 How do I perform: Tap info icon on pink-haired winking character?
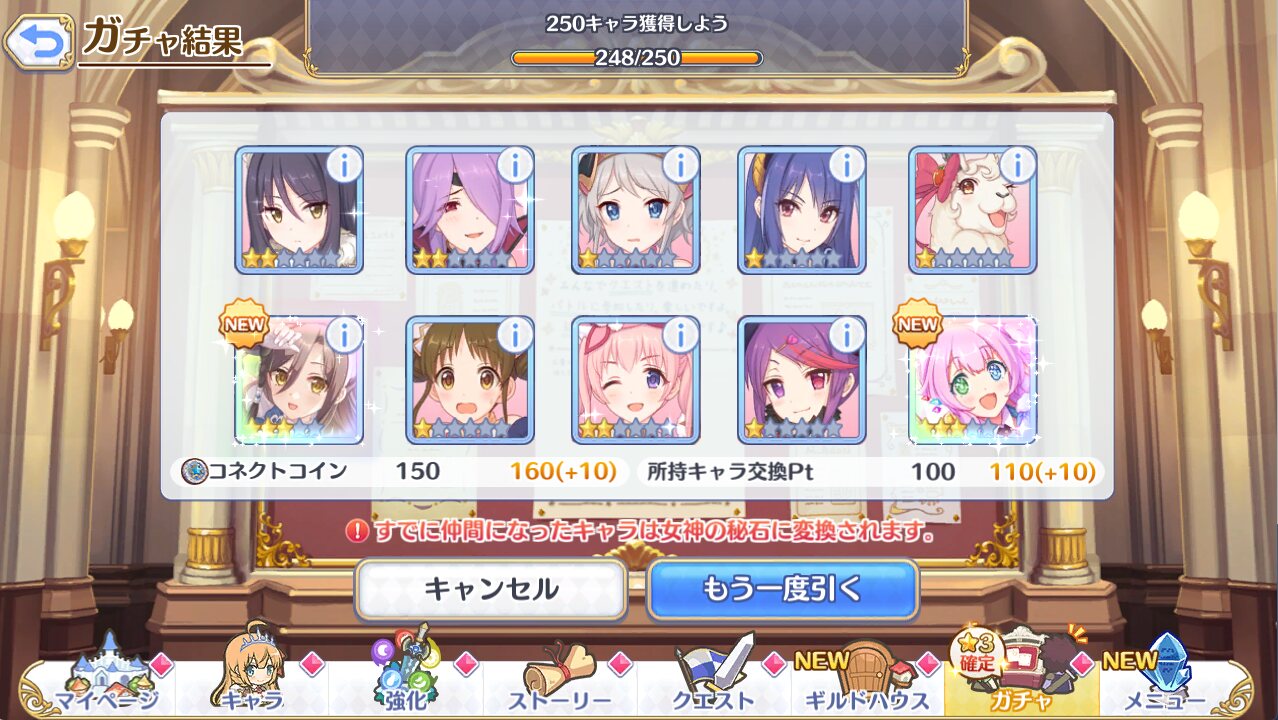[x=680, y=335]
